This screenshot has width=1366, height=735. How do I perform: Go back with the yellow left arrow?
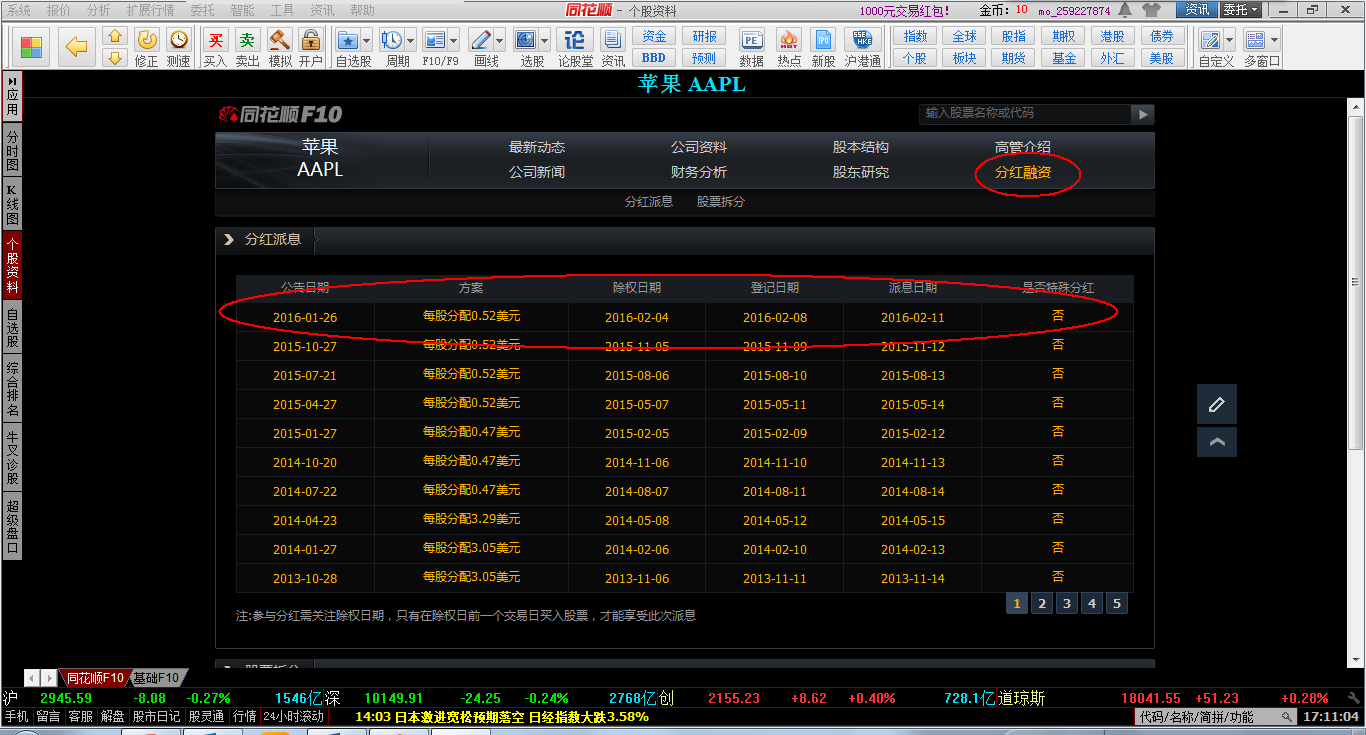77,47
